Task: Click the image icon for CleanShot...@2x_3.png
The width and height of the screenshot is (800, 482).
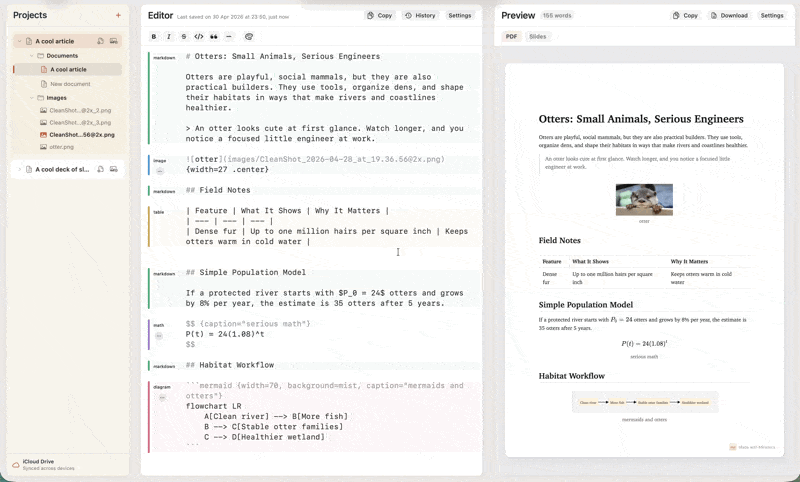Action: (x=43, y=122)
